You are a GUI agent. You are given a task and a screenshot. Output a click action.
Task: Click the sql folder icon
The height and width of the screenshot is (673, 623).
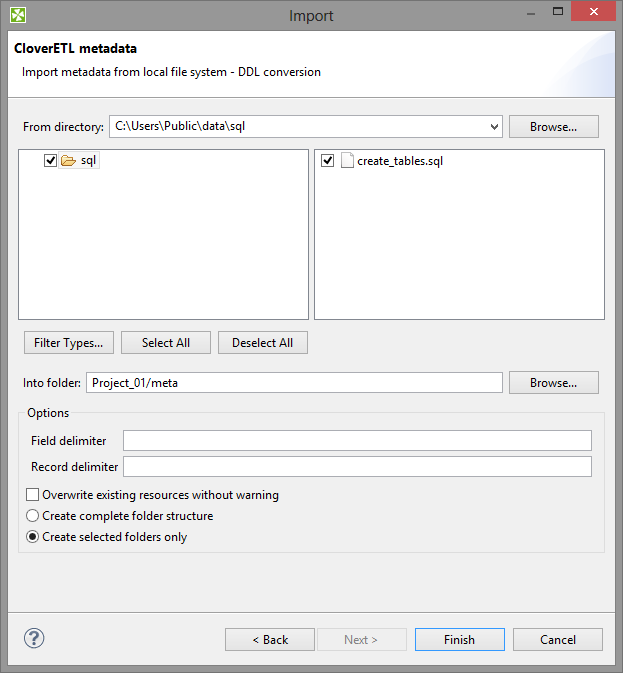[68, 161]
